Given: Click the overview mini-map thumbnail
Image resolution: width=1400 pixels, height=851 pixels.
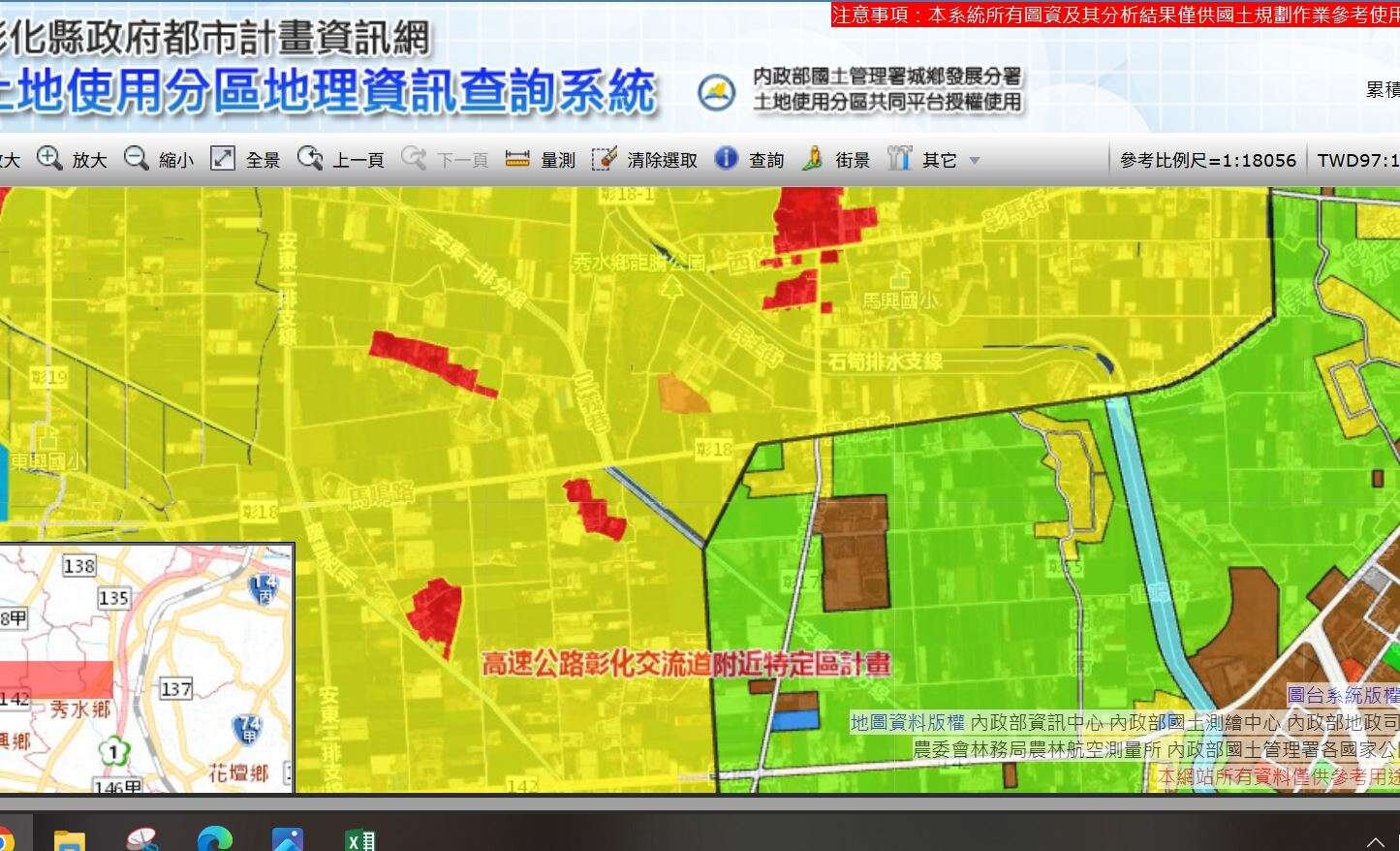Looking at the screenshot, I should tap(145, 669).
